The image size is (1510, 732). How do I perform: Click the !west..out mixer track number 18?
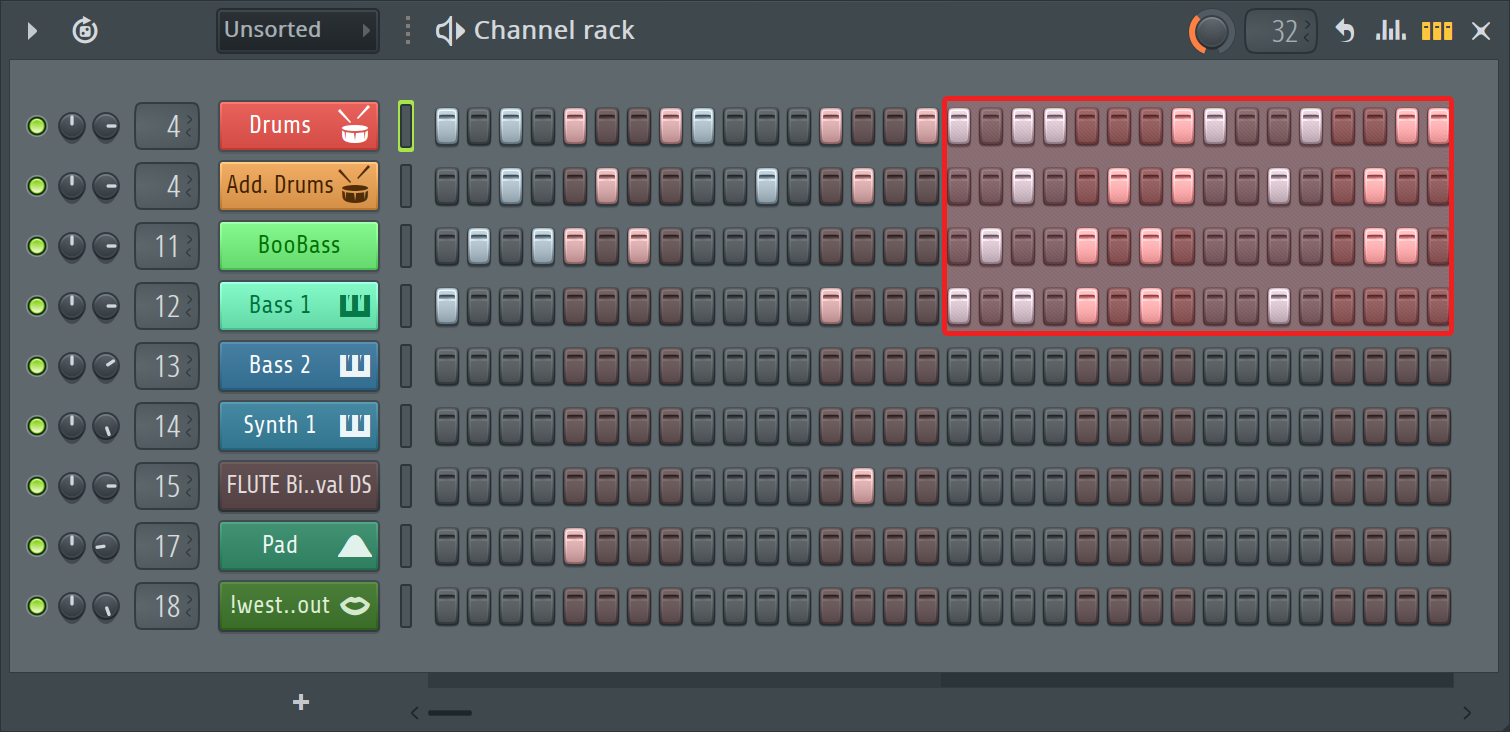(x=167, y=606)
